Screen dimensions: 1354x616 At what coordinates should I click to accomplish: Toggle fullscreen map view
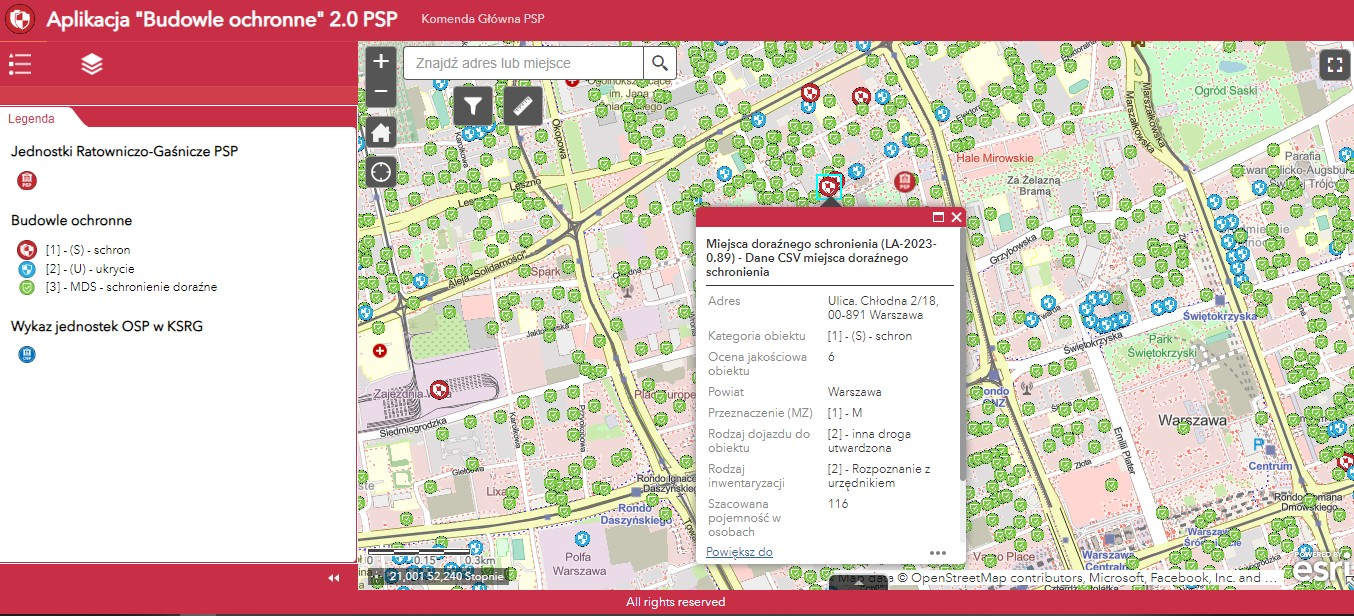pyautogui.click(x=1334, y=65)
